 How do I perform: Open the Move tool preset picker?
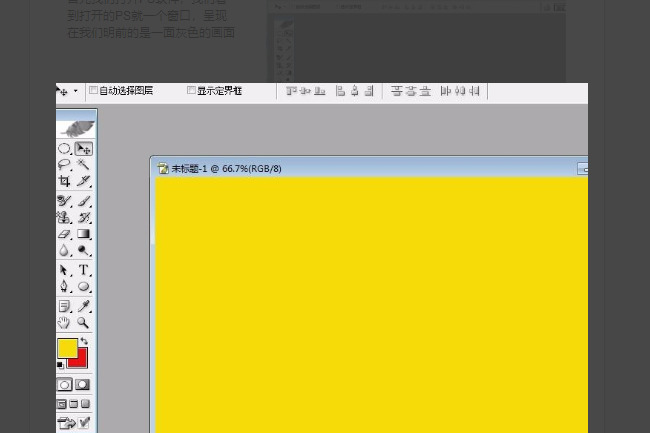click(x=66, y=91)
